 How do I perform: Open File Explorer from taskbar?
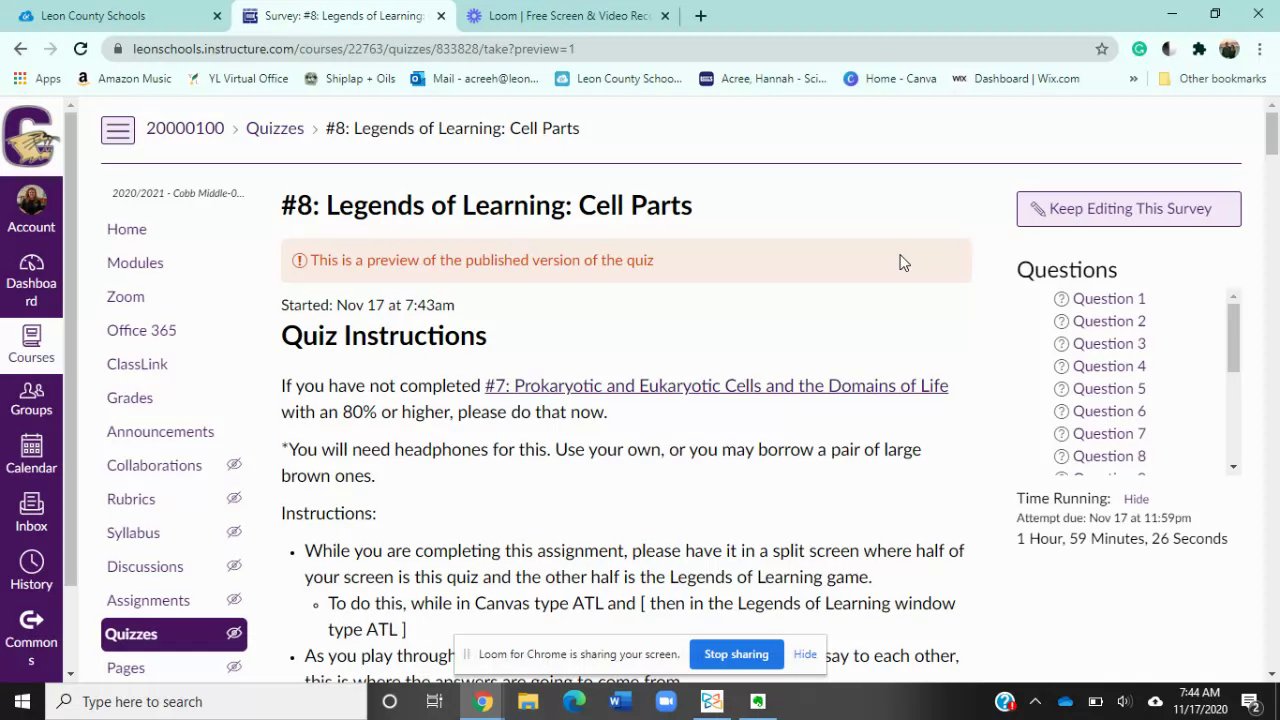(x=527, y=701)
